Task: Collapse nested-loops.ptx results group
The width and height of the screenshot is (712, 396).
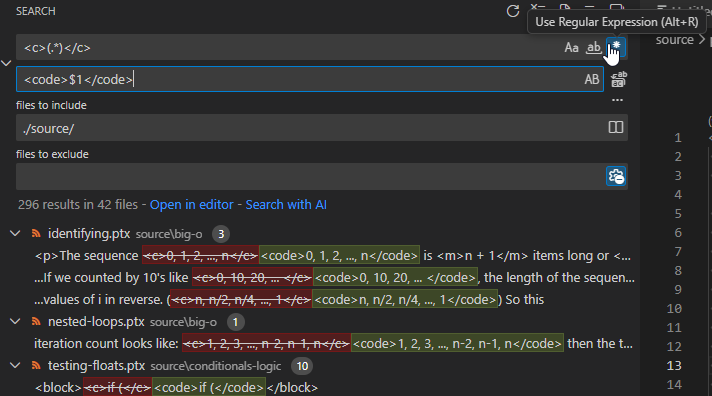Action: pyautogui.click(x=15, y=322)
